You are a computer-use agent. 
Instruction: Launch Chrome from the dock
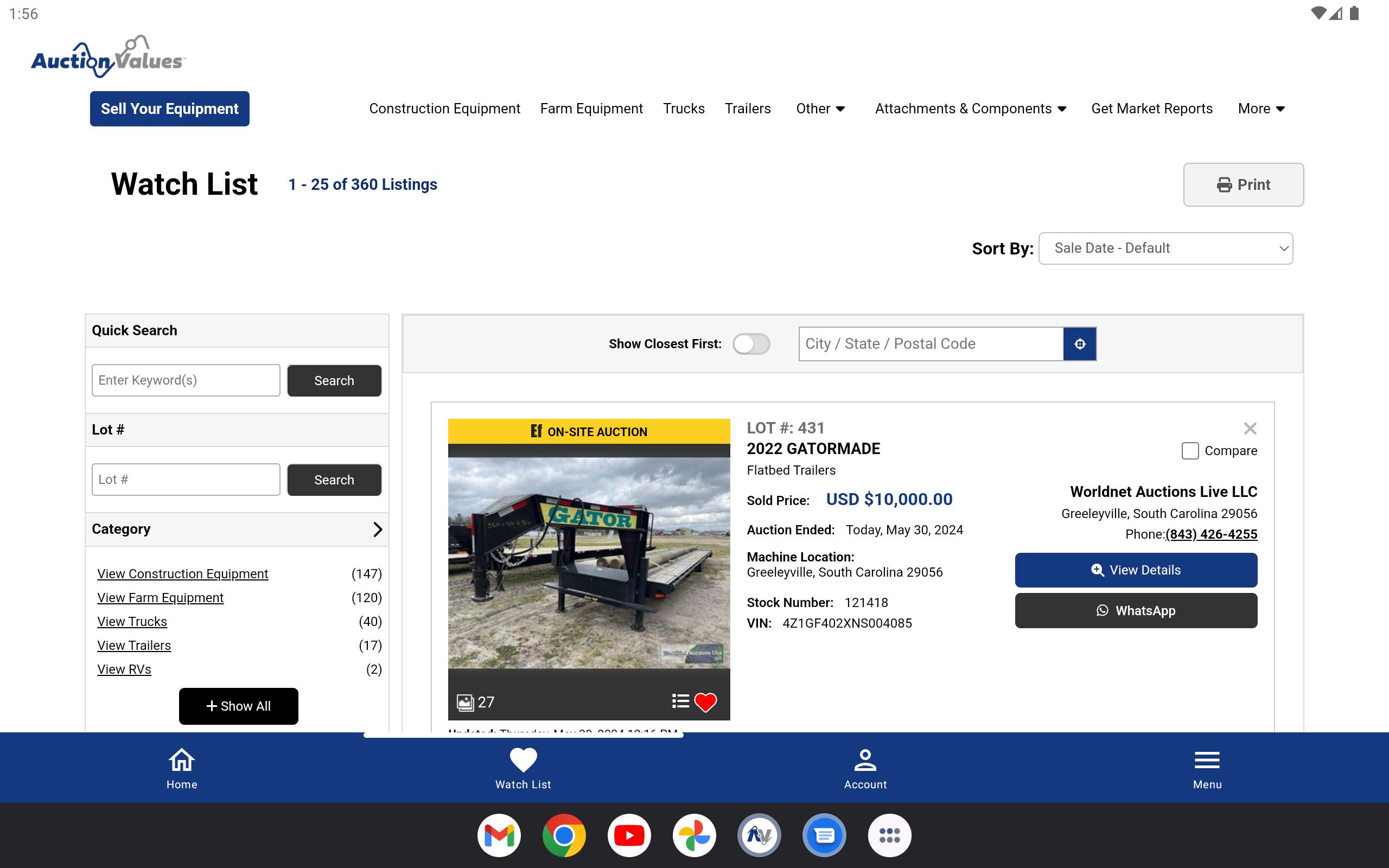click(564, 835)
